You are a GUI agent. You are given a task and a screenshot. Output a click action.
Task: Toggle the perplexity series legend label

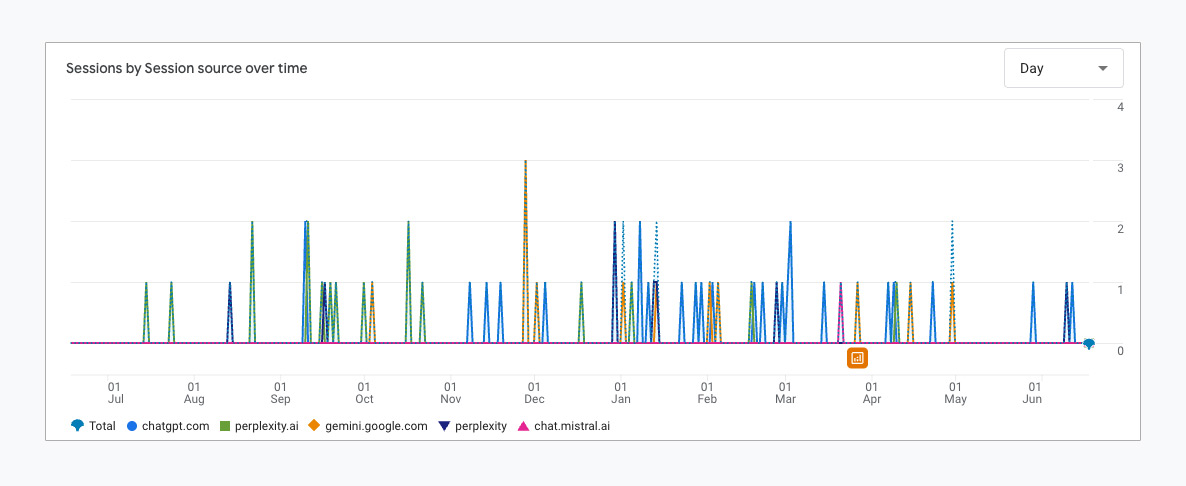(x=480, y=426)
